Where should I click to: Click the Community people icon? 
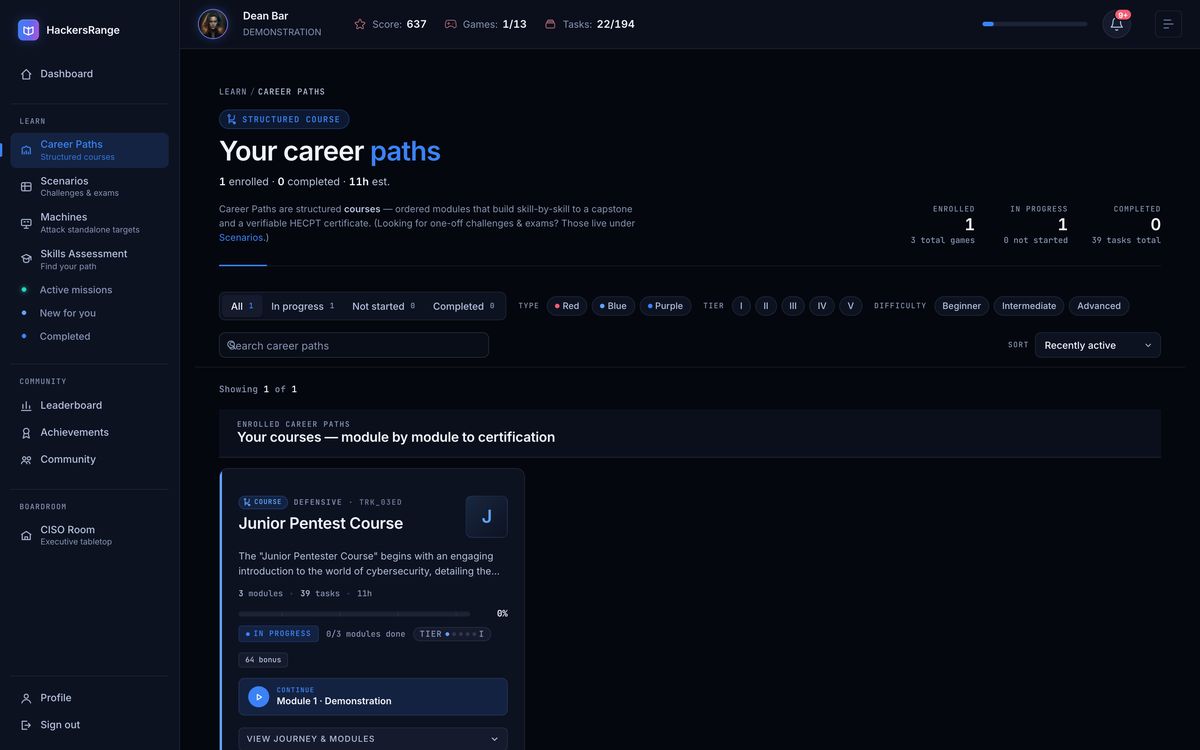pyautogui.click(x=26, y=460)
